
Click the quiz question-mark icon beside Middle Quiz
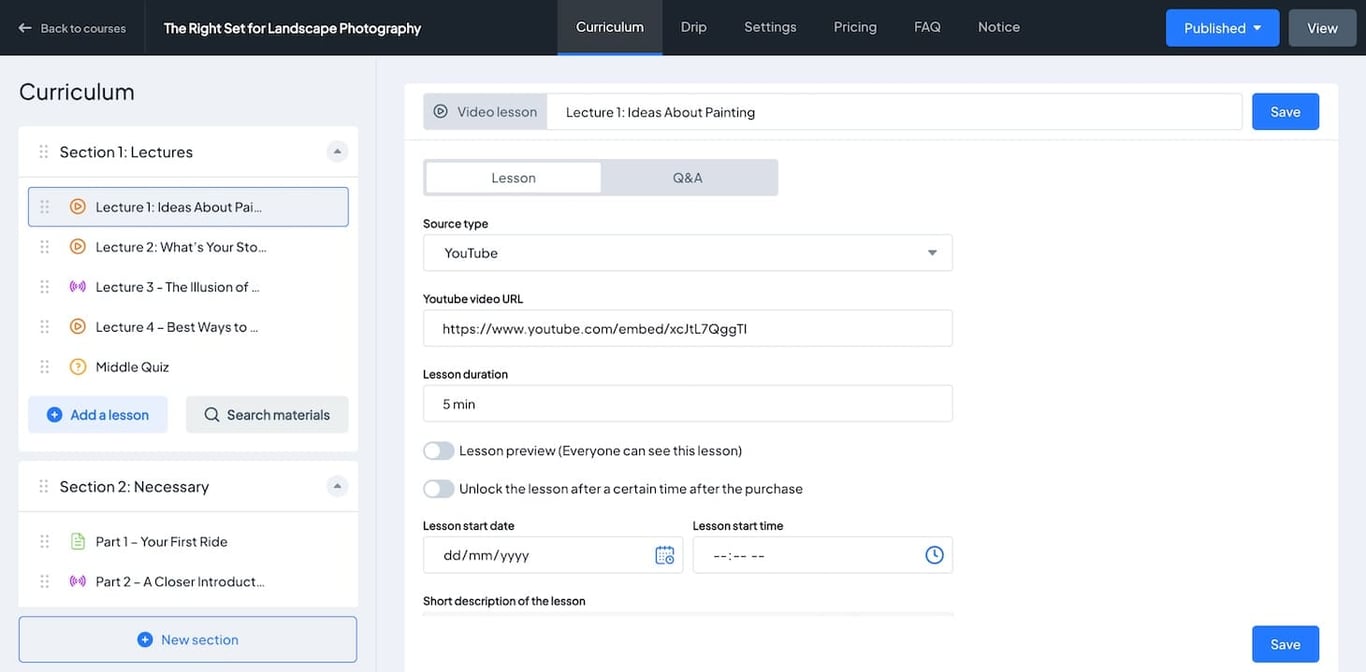pyautogui.click(x=78, y=366)
